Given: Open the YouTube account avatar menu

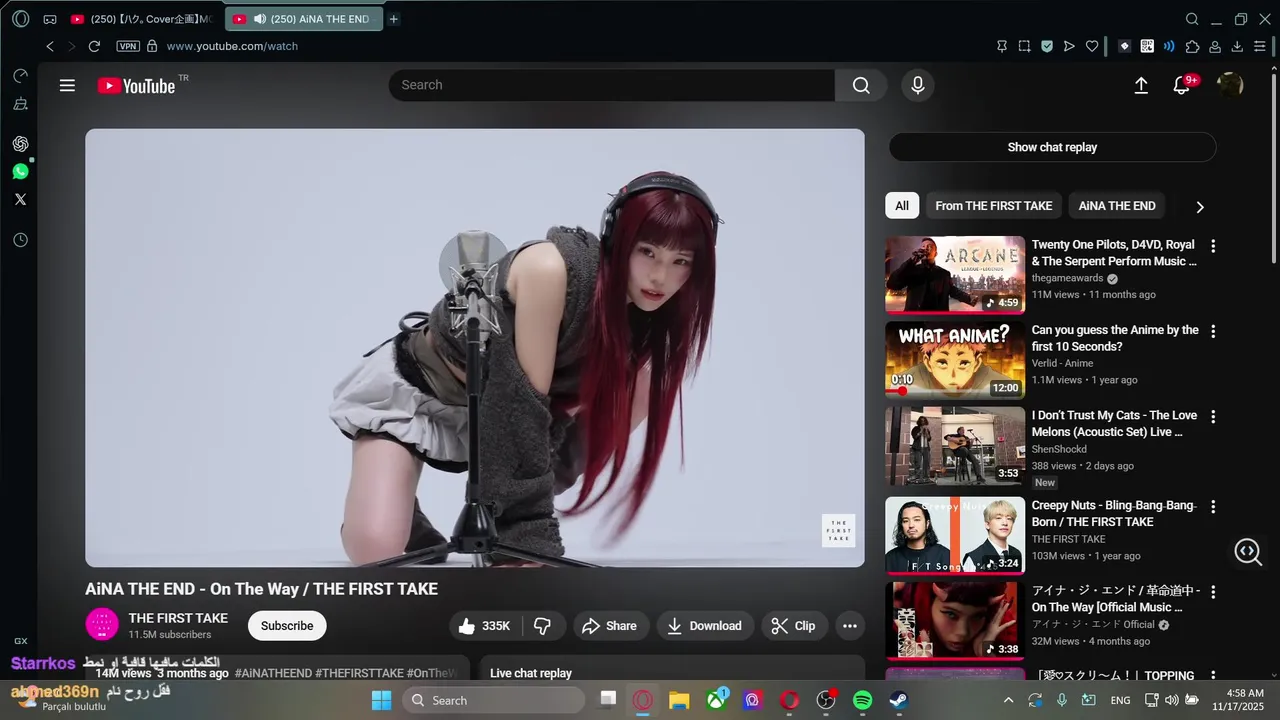Looking at the screenshot, I should click(1229, 85).
